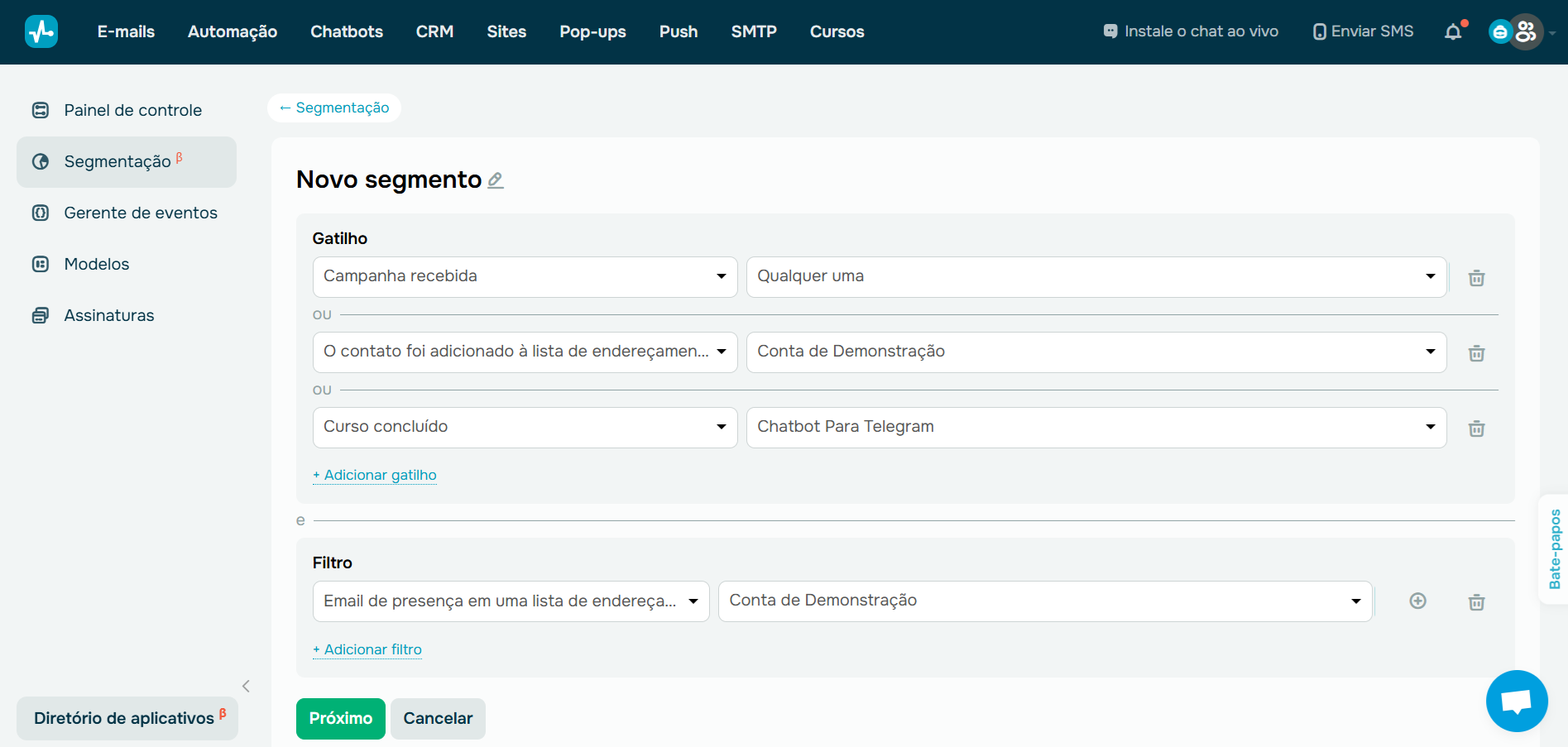Image resolution: width=1568 pixels, height=747 pixels.
Task: Open the notifications bell
Action: [x=1453, y=31]
